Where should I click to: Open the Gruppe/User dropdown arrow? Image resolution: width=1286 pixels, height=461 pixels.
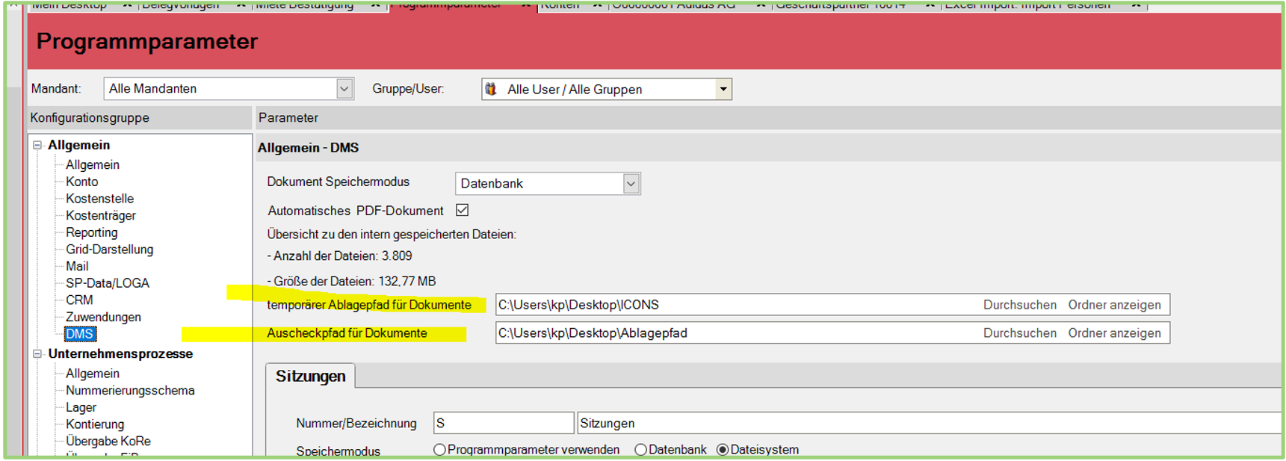[x=722, y=89]
